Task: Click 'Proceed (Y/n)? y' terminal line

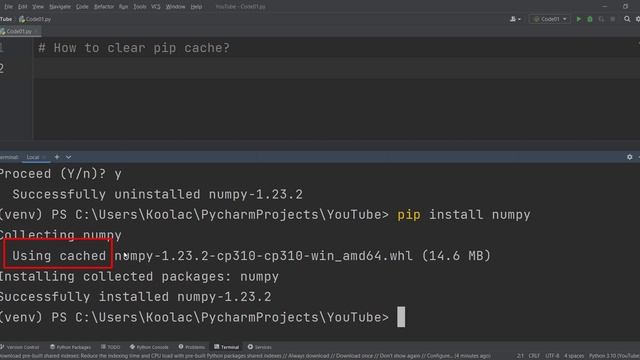Action: tap(61, 174)
